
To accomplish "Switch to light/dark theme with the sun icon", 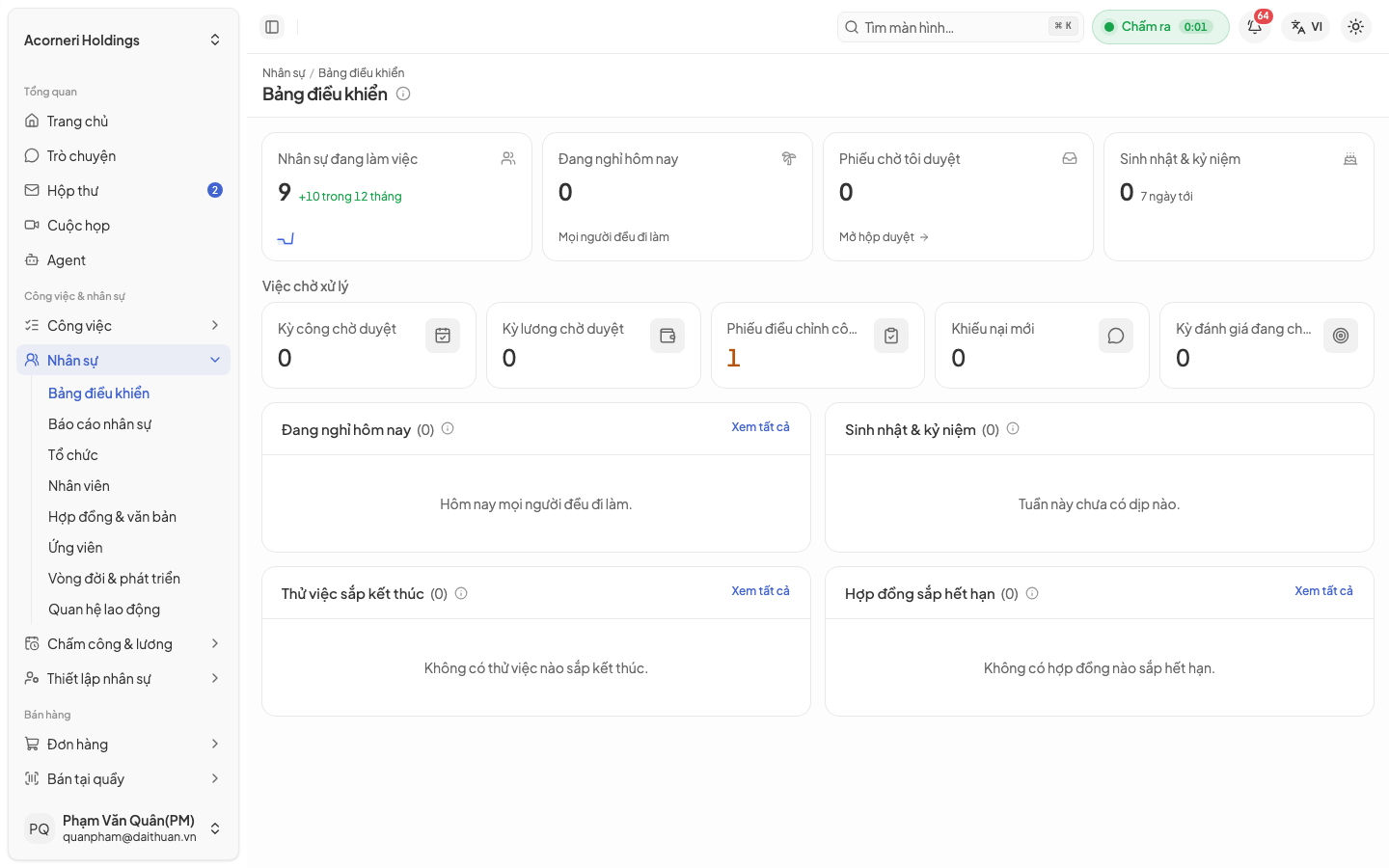I will (x=1355, y=27).
